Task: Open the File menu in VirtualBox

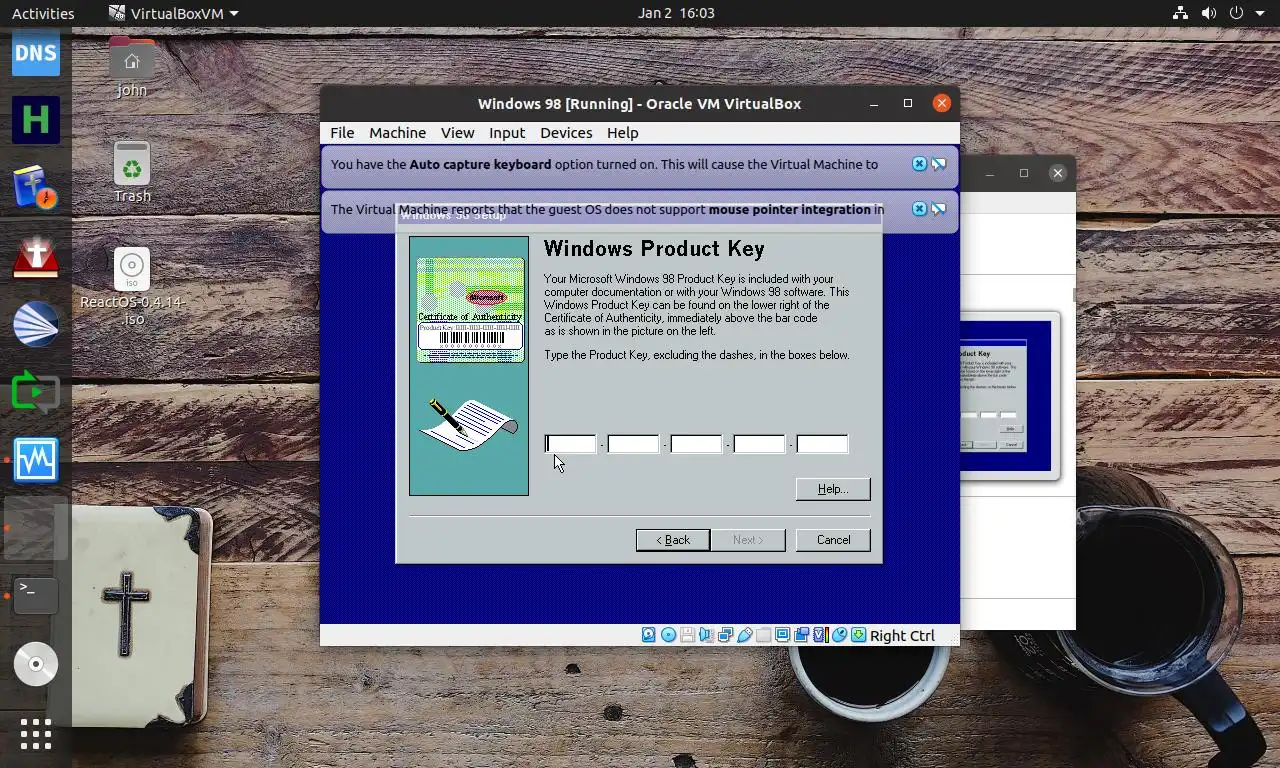Action: coord(342,132)
